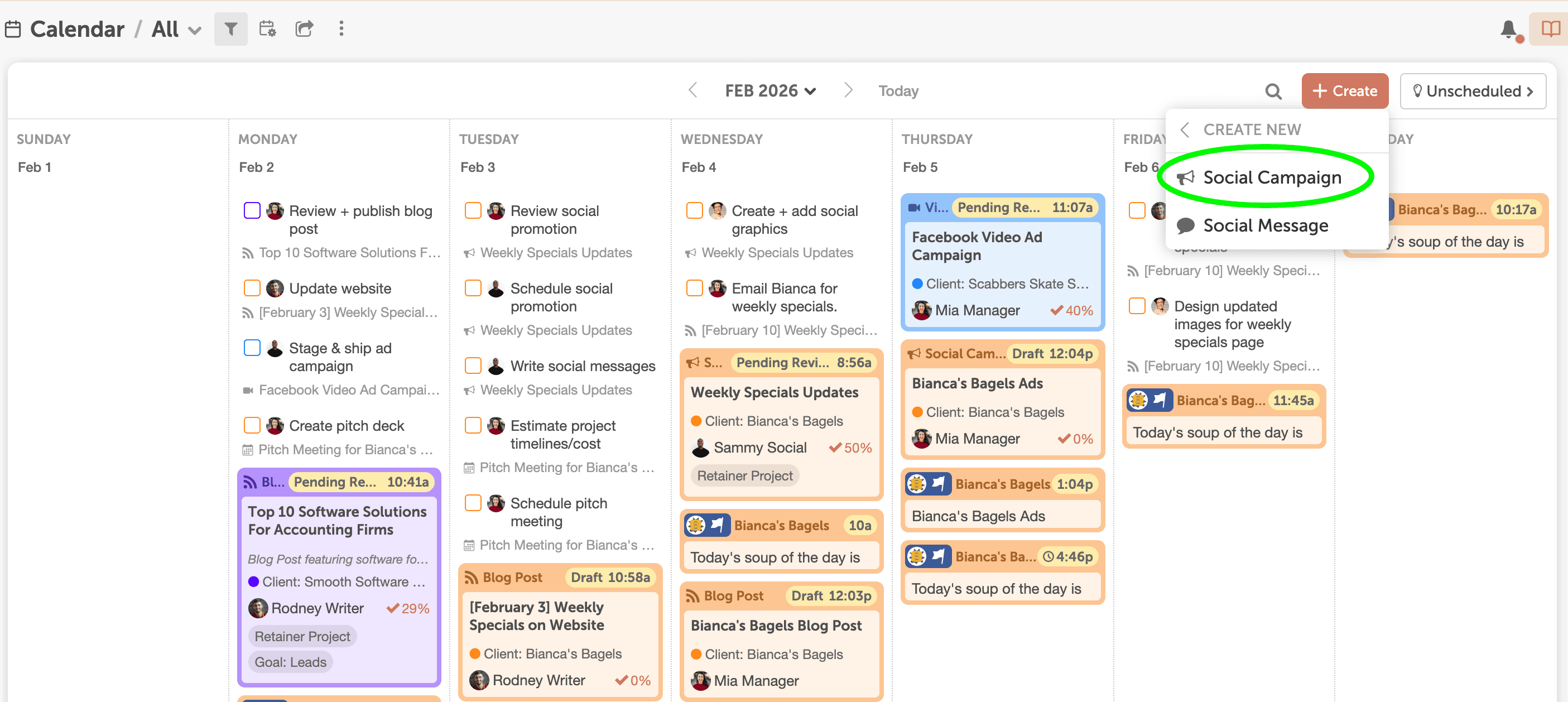Open the three-dot more options menu
The height and width of the screenshot is (702, 1568).
tap(341, 28)
